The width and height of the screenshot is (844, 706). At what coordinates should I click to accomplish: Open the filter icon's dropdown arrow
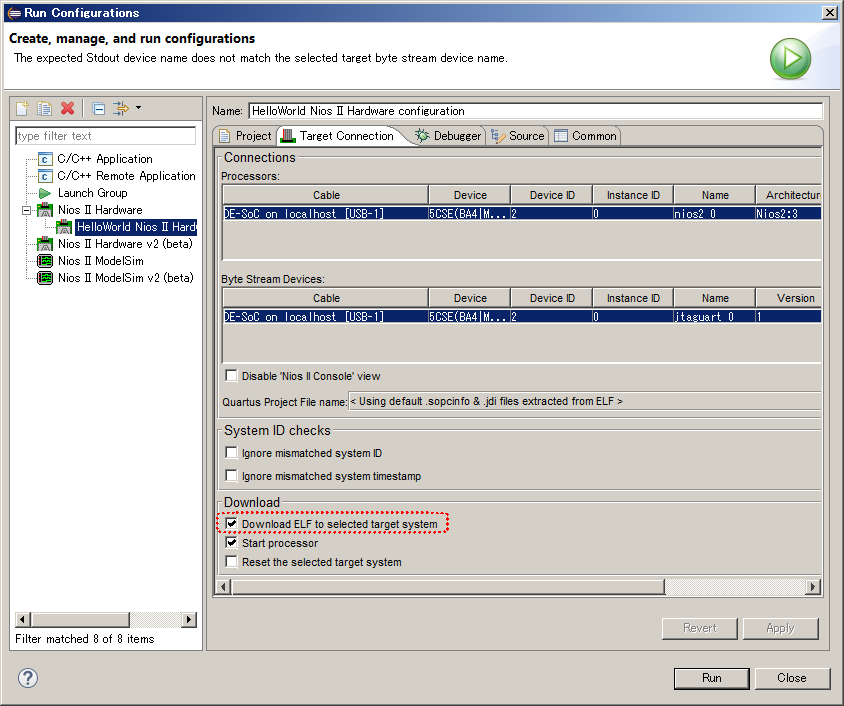138,108
